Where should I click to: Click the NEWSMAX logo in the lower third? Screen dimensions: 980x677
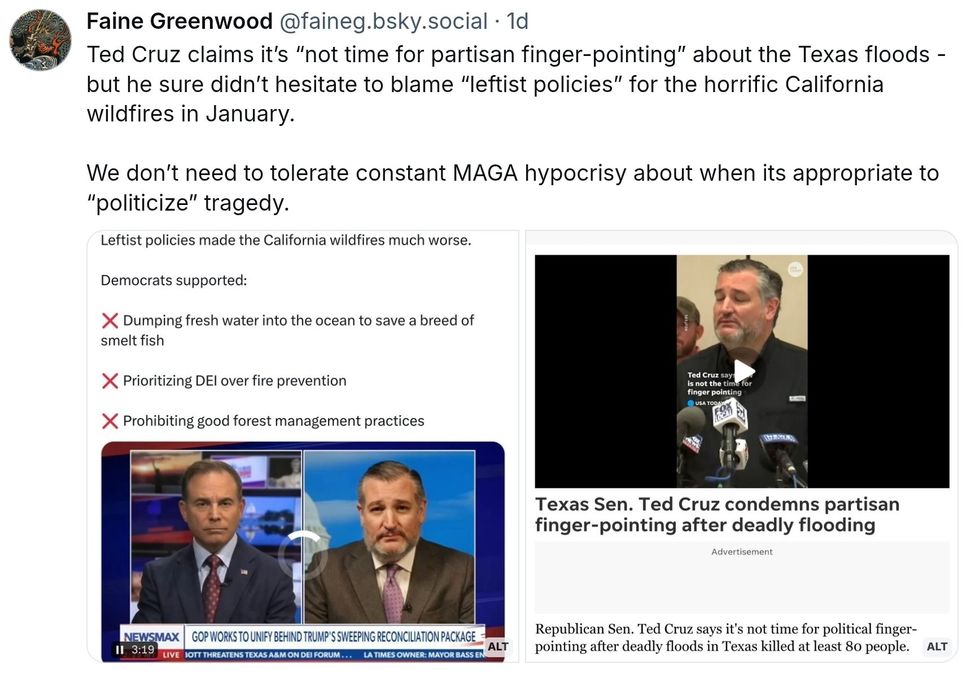click(x=151, y=637)
